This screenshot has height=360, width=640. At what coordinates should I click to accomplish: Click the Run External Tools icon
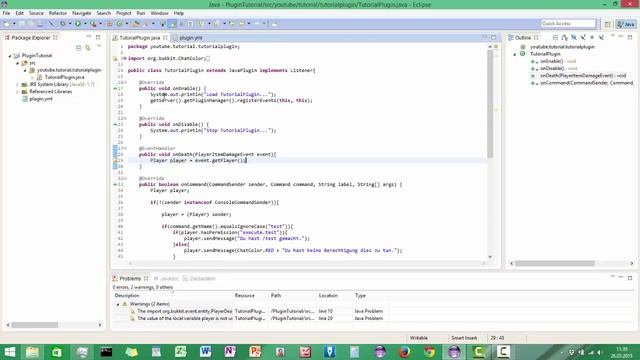pyautogui.click(x=93, y=24)
